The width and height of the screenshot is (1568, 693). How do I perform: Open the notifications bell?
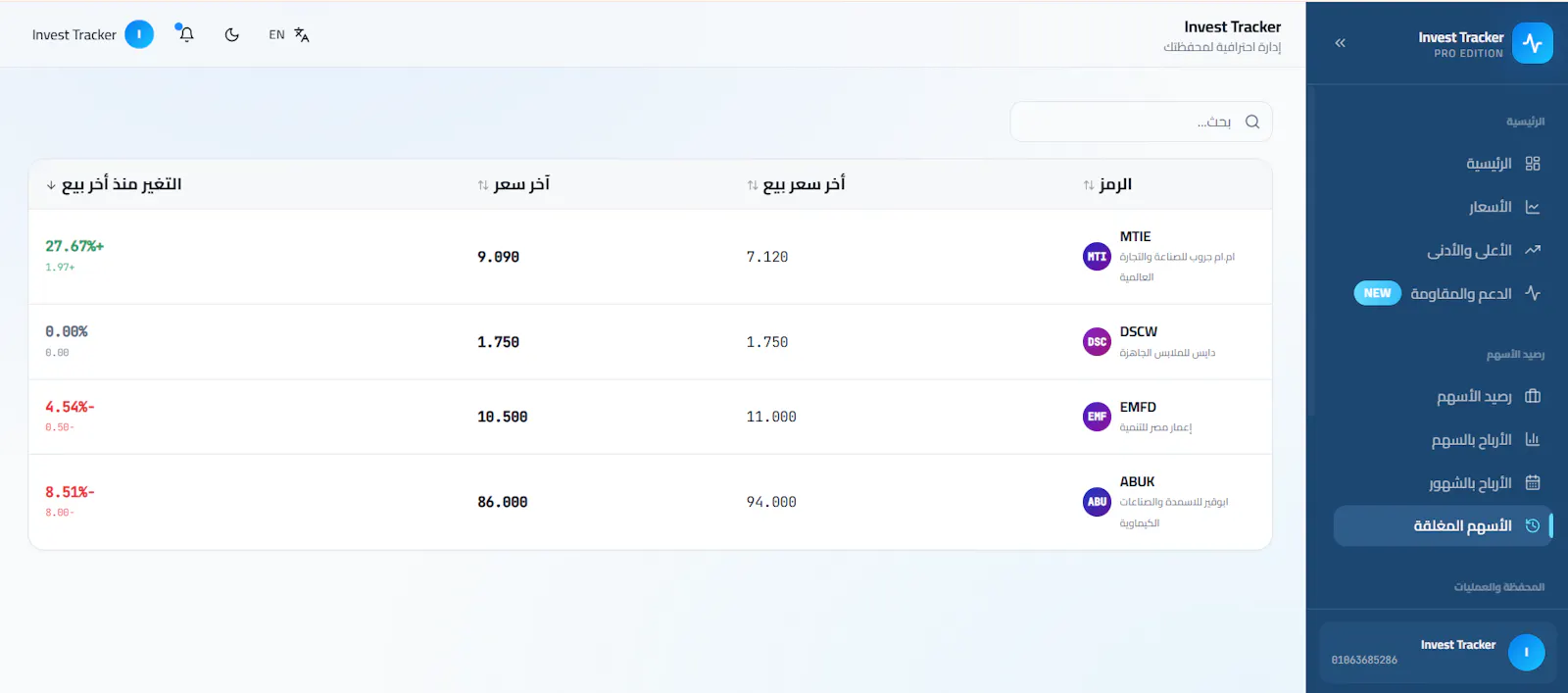186,34
